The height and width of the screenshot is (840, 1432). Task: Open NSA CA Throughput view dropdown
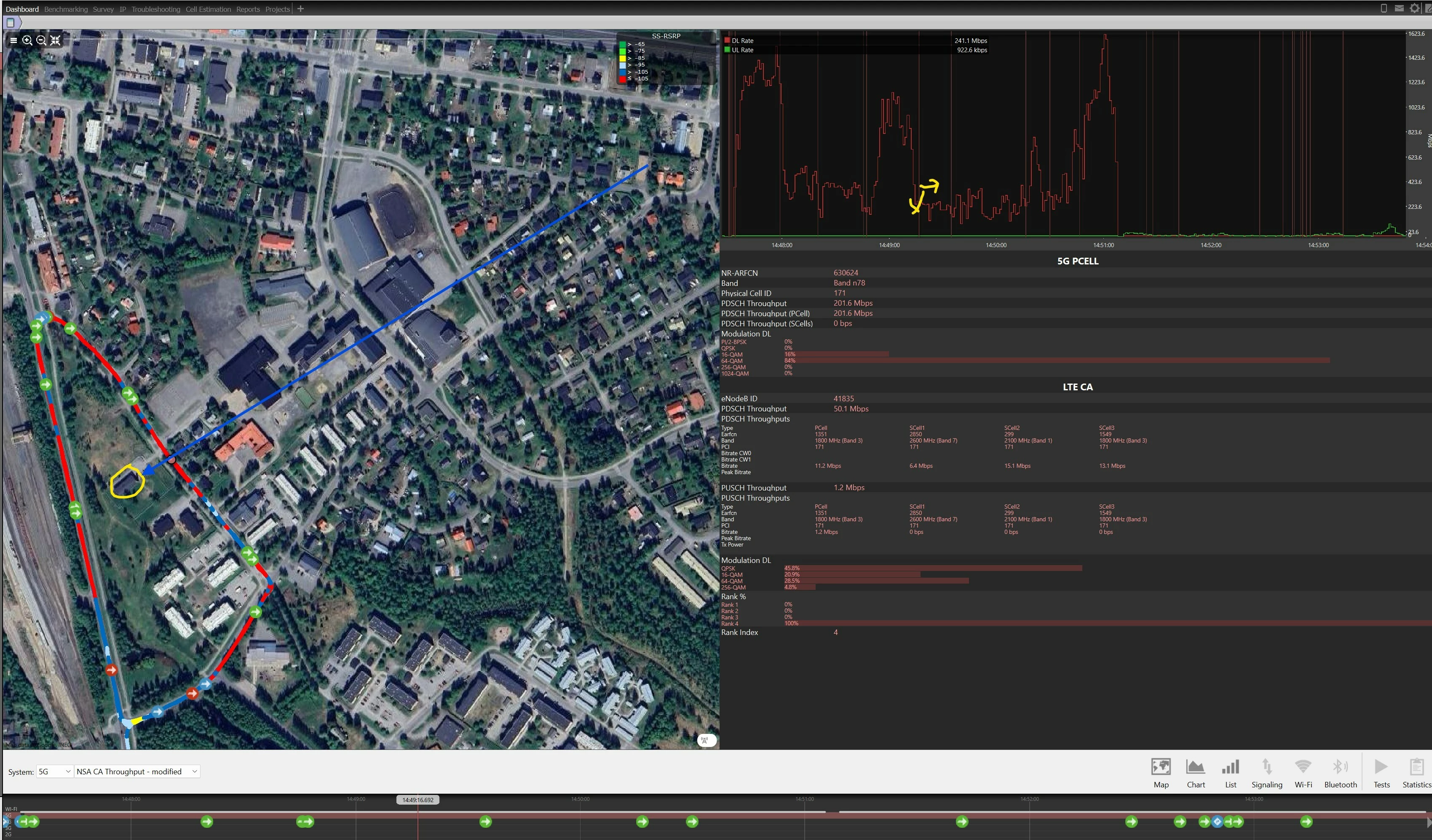coord(137,771)
